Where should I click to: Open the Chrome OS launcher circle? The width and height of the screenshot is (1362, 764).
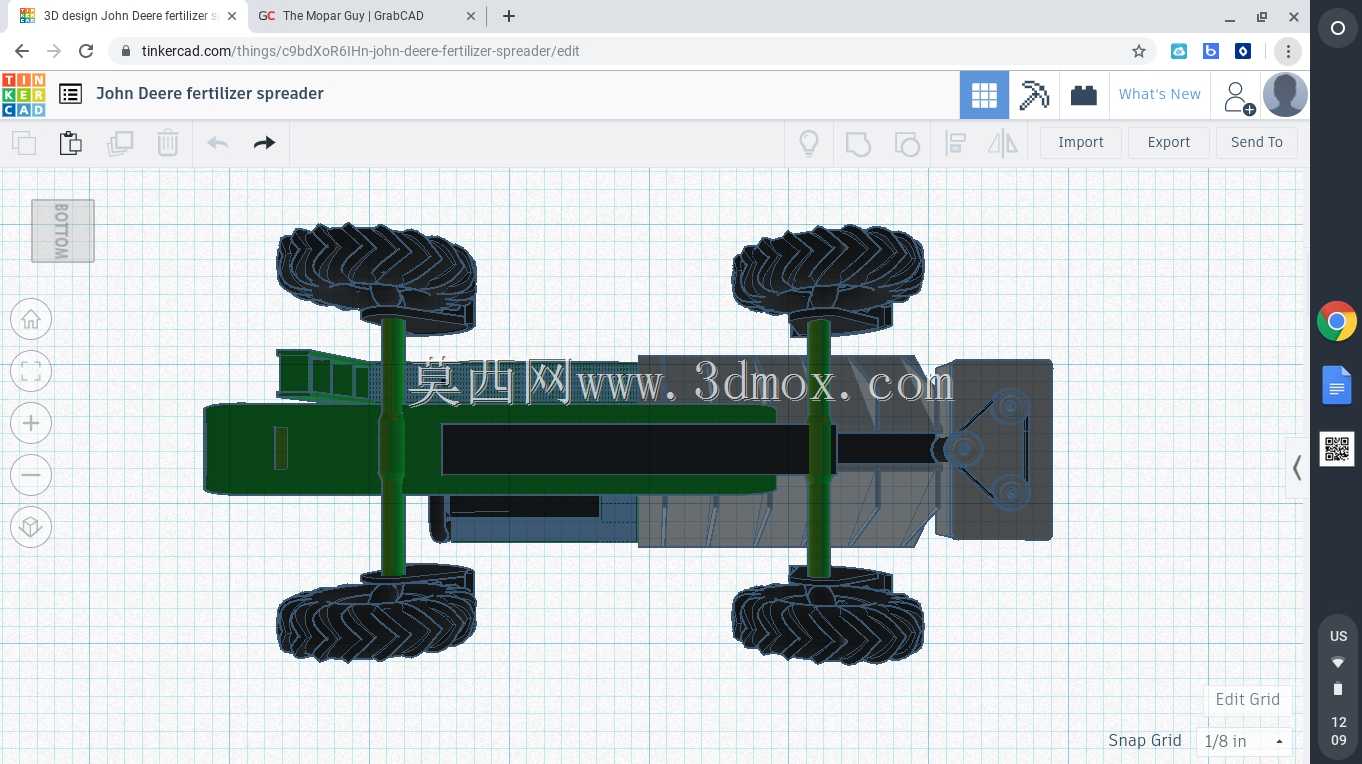[1337, 29]
